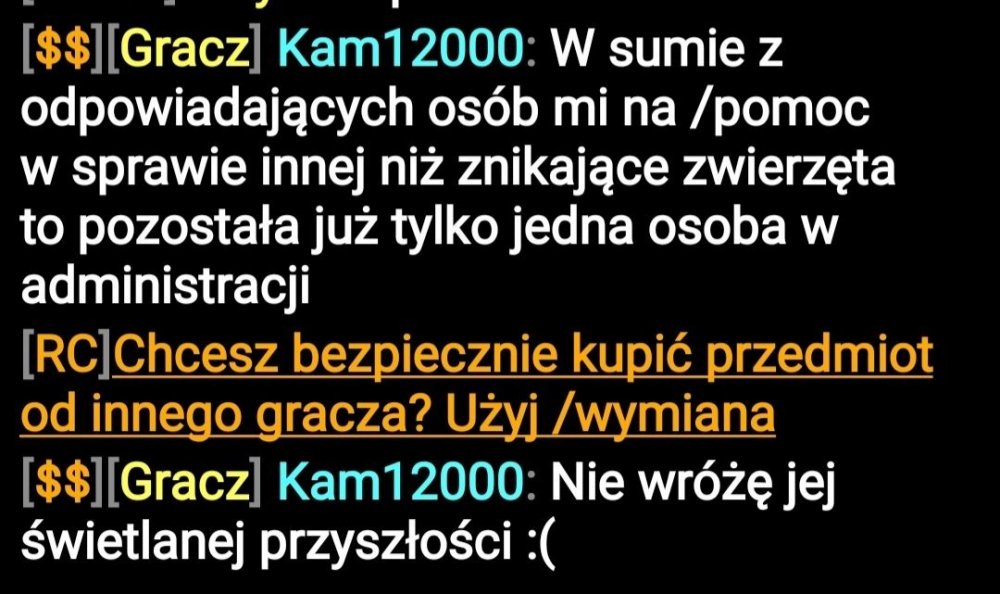The height and width of the screenshot is (594, 1000).
Task: Select the [Gracz] tag in the last message
Action: click(184, 483)
